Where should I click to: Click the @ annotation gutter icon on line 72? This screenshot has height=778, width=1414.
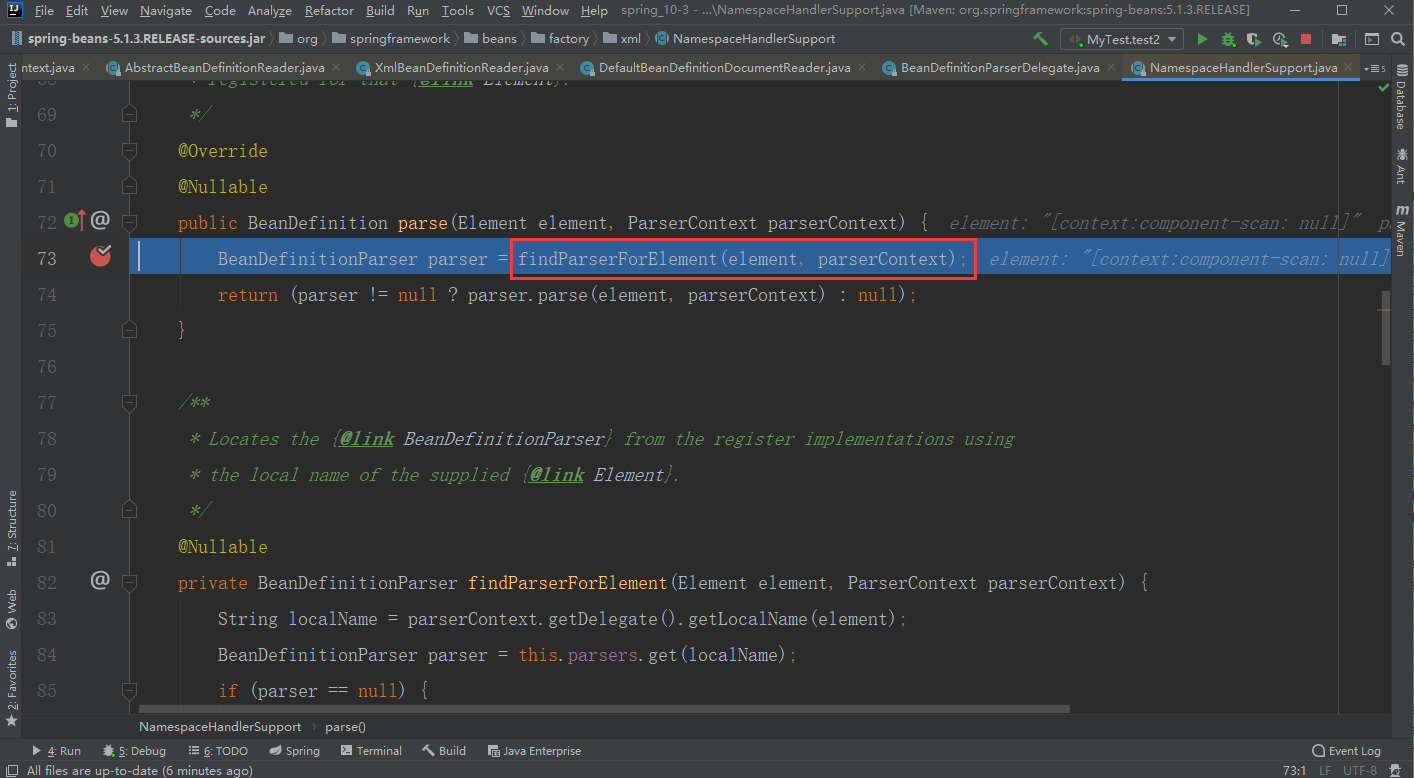click(x=100, y=220)
